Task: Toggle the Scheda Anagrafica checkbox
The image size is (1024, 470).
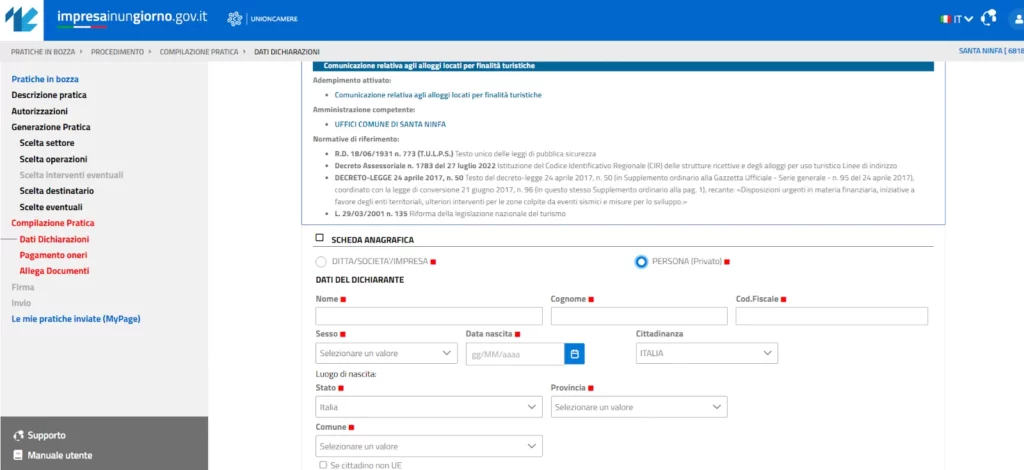Action: [319, 238]
